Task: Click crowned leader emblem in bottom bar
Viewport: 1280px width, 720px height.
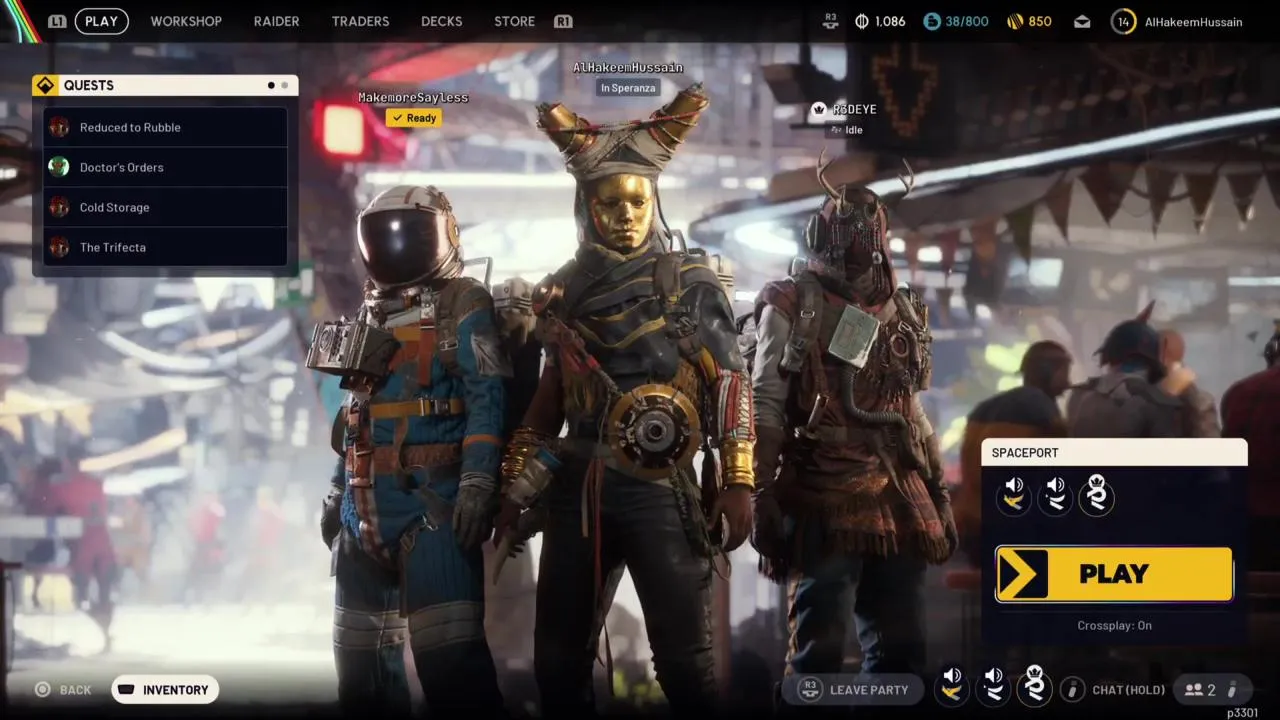Action: click(1034, 685)
